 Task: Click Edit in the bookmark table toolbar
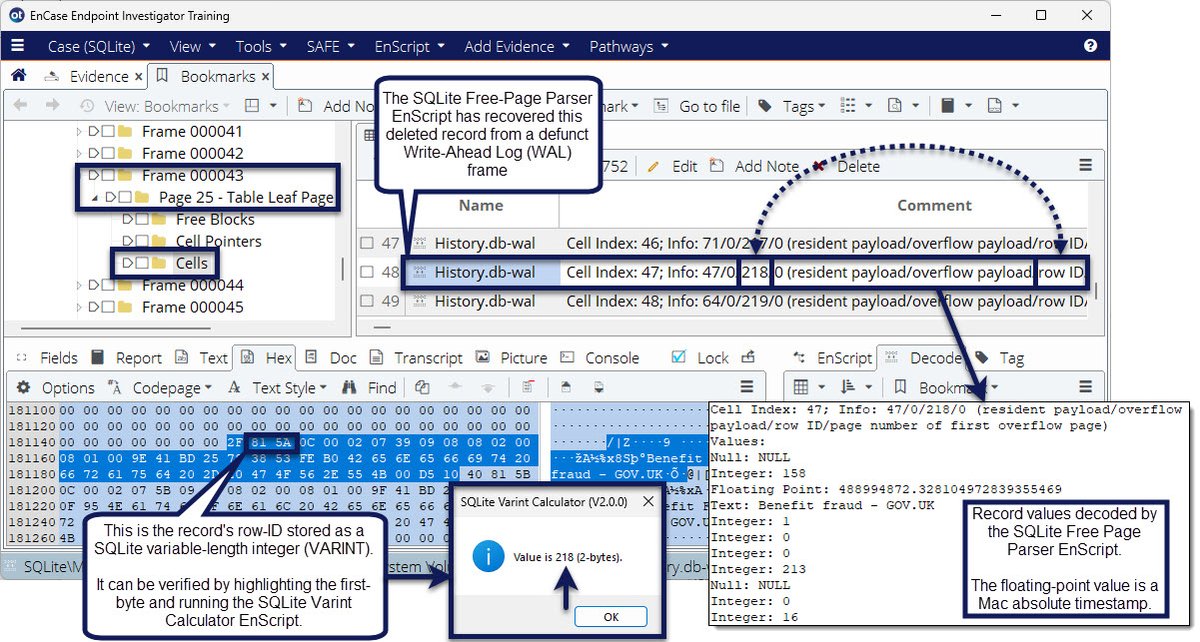pyautogui.click(x=672, y=166)
